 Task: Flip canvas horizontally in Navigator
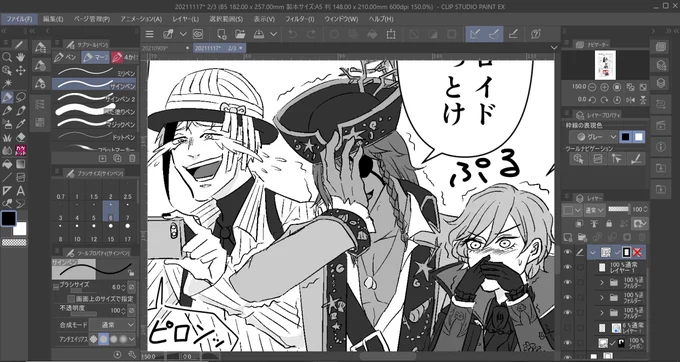point(630,100)
